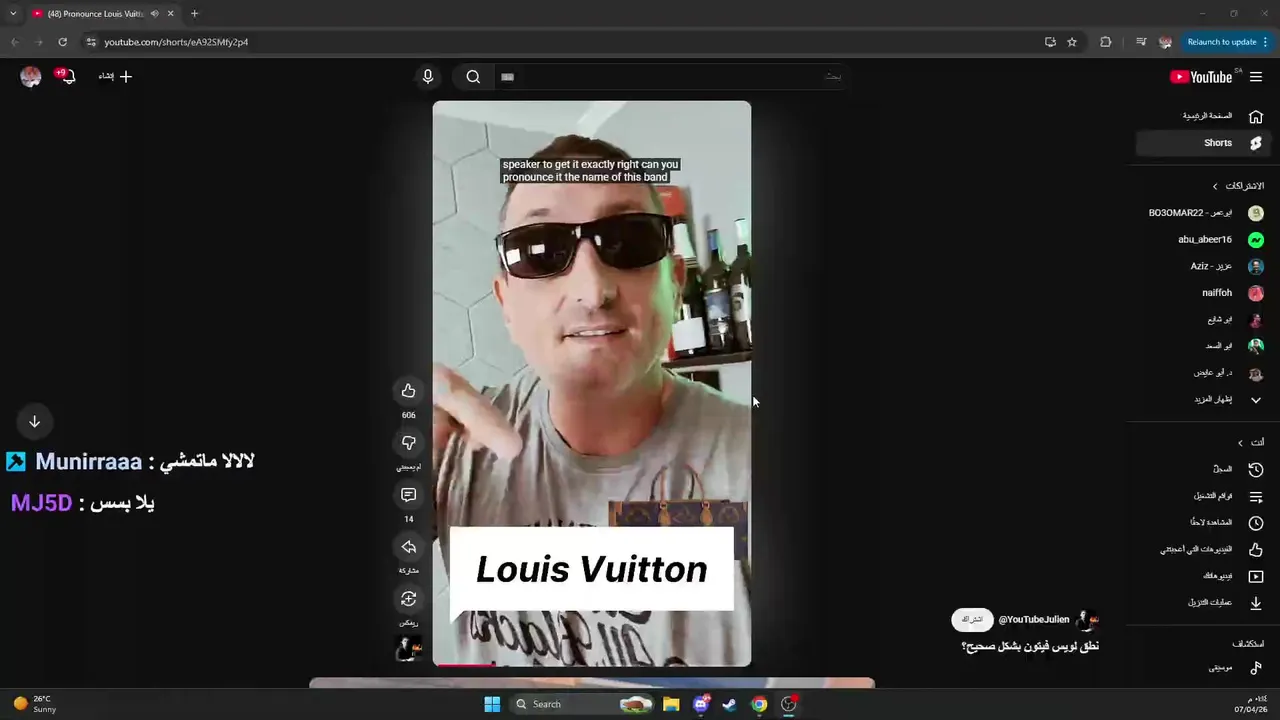The image size is (1280, 720).
Task: Click the youtube.com address bar URL
Action: 176,42
